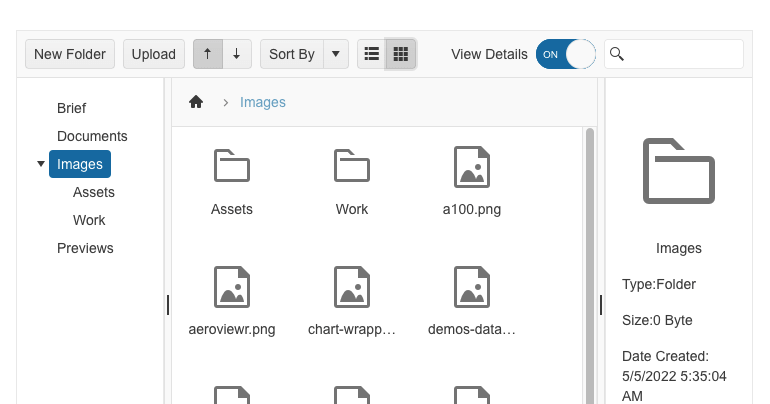Click the search magnifier icon
770x404 pixels.
coord(617,54)
